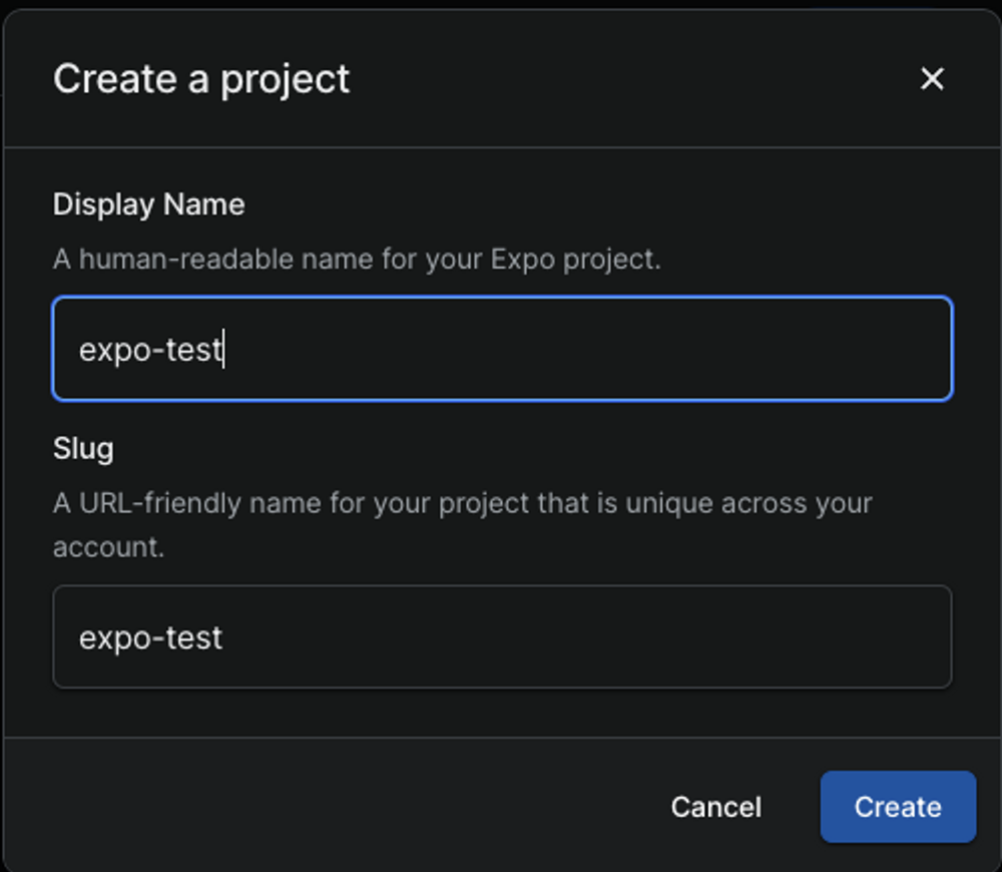Click the expo-test text in Slug field
This screenshot has height=872, width=1002.
coord(150,637)
